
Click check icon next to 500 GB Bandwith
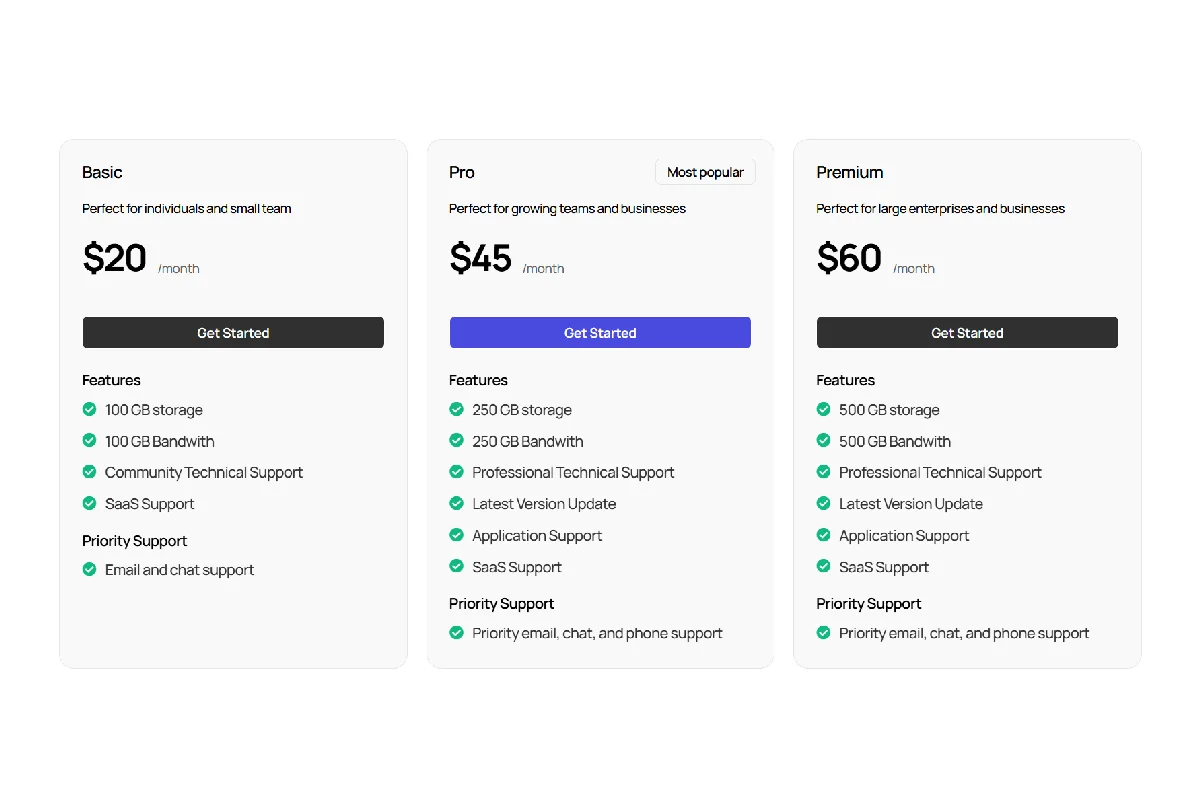(x=823, y=440)
